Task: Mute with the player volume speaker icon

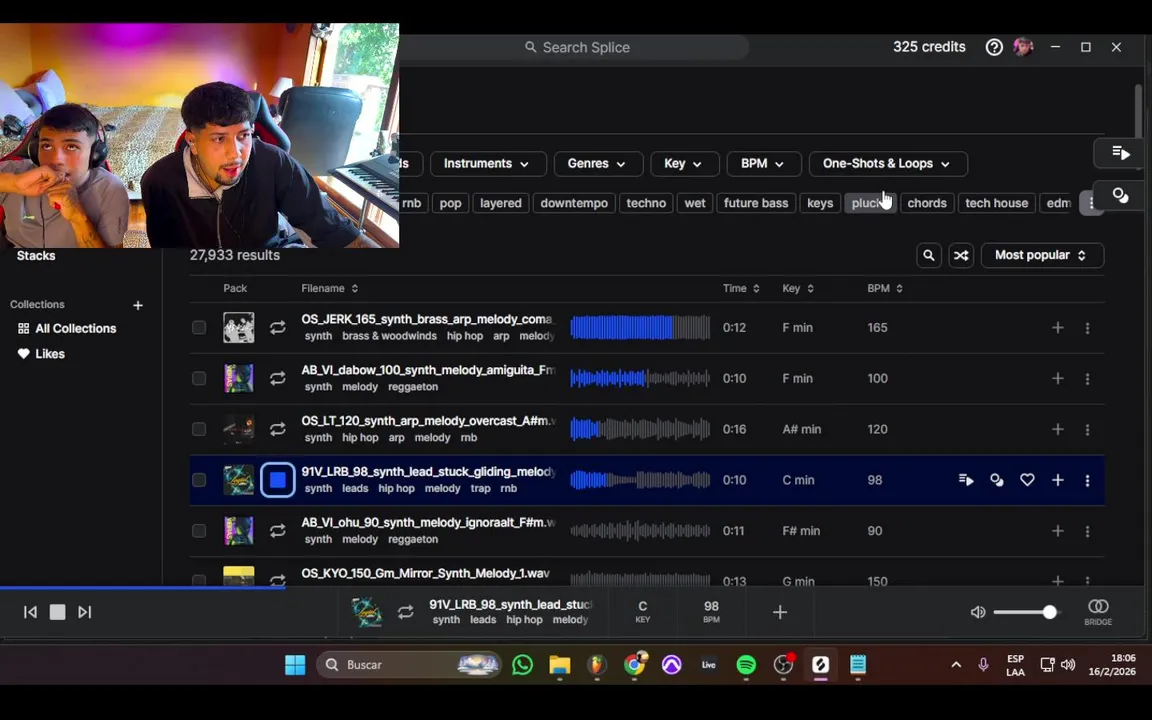Action: tap(978, 612)
